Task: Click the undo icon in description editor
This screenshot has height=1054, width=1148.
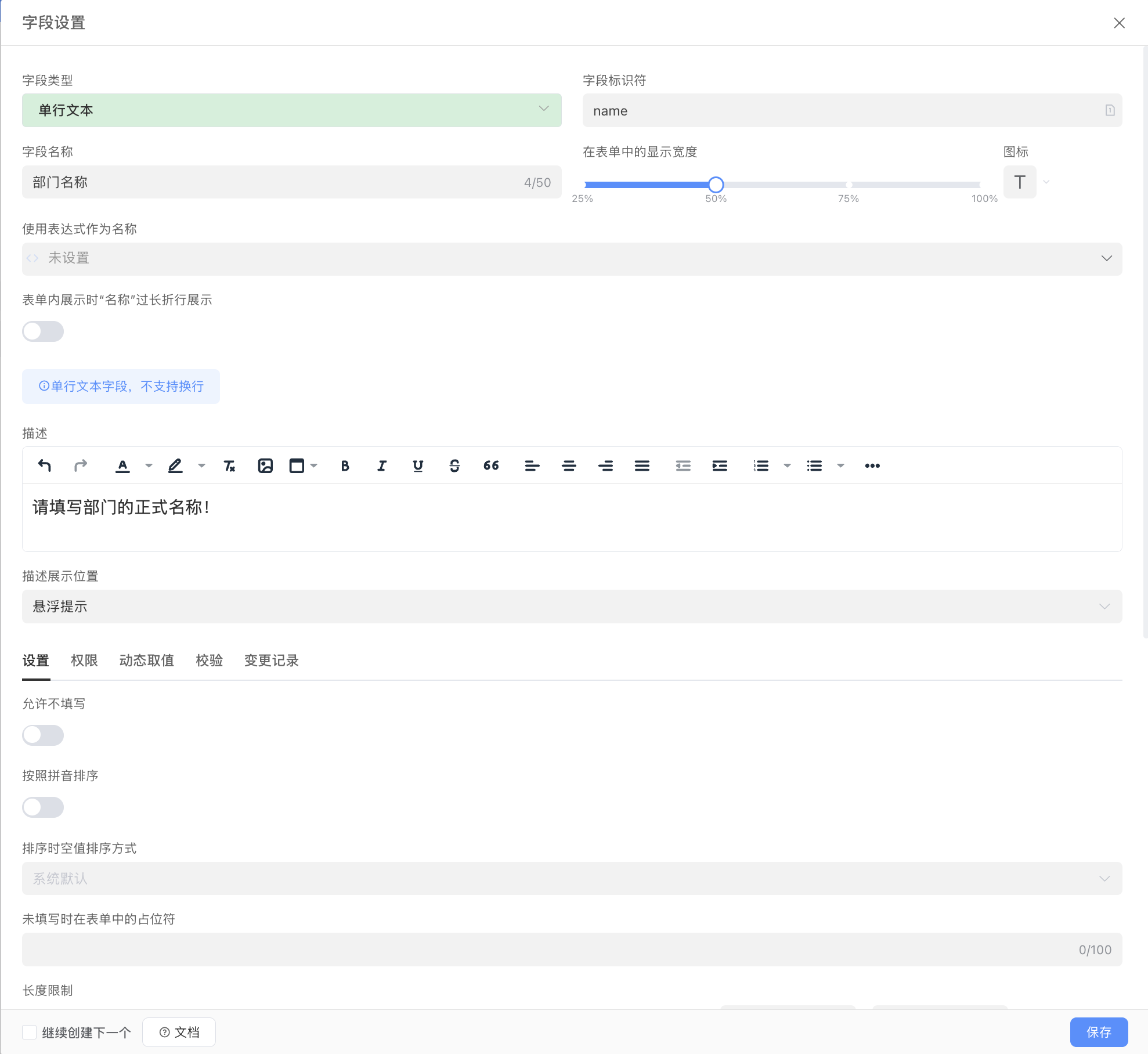Action: click(45, 465)
